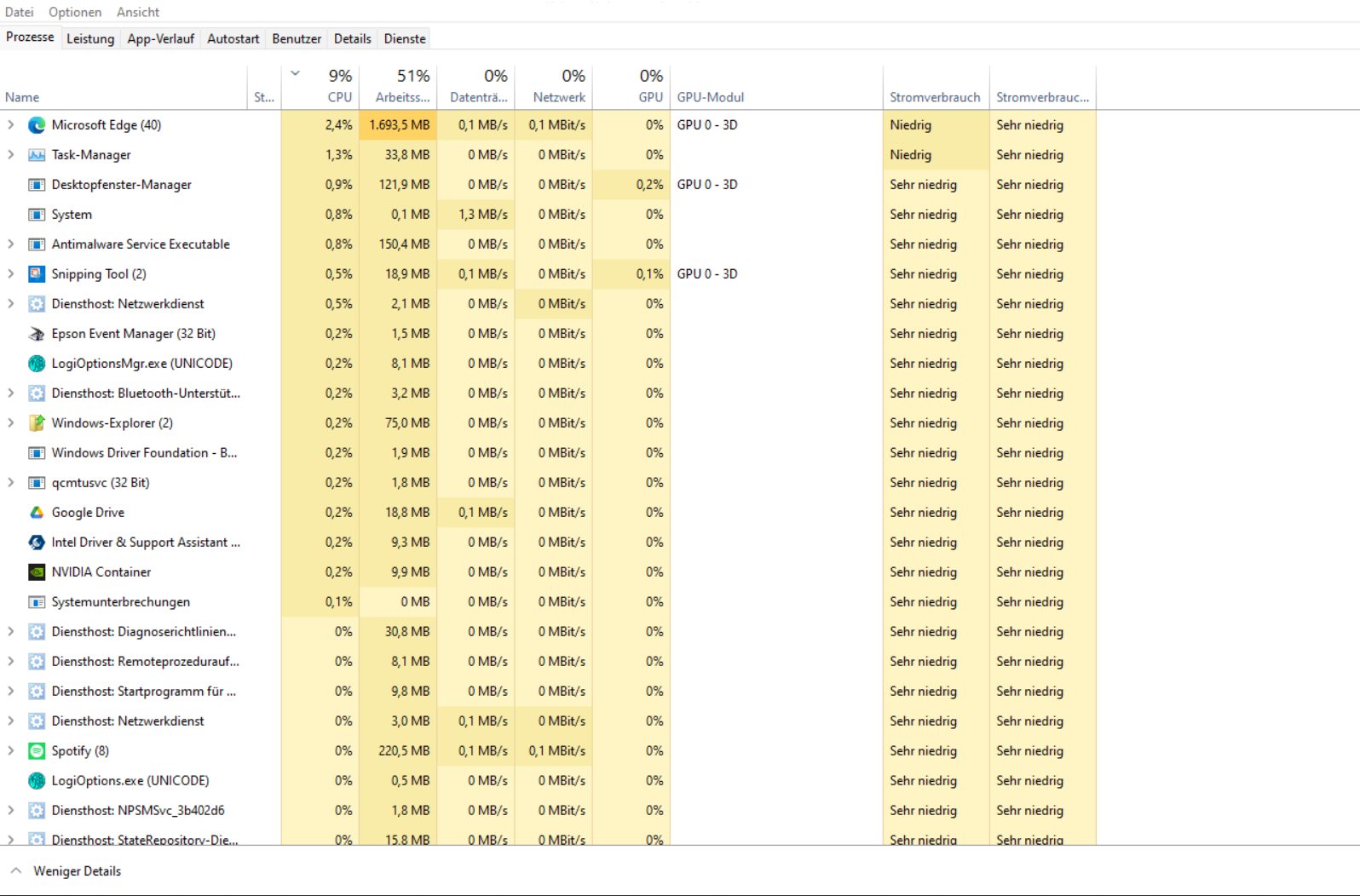This screenshot has height=896, width=1360.
Task: Open the Ansicht menu
Action: [138, 12]
